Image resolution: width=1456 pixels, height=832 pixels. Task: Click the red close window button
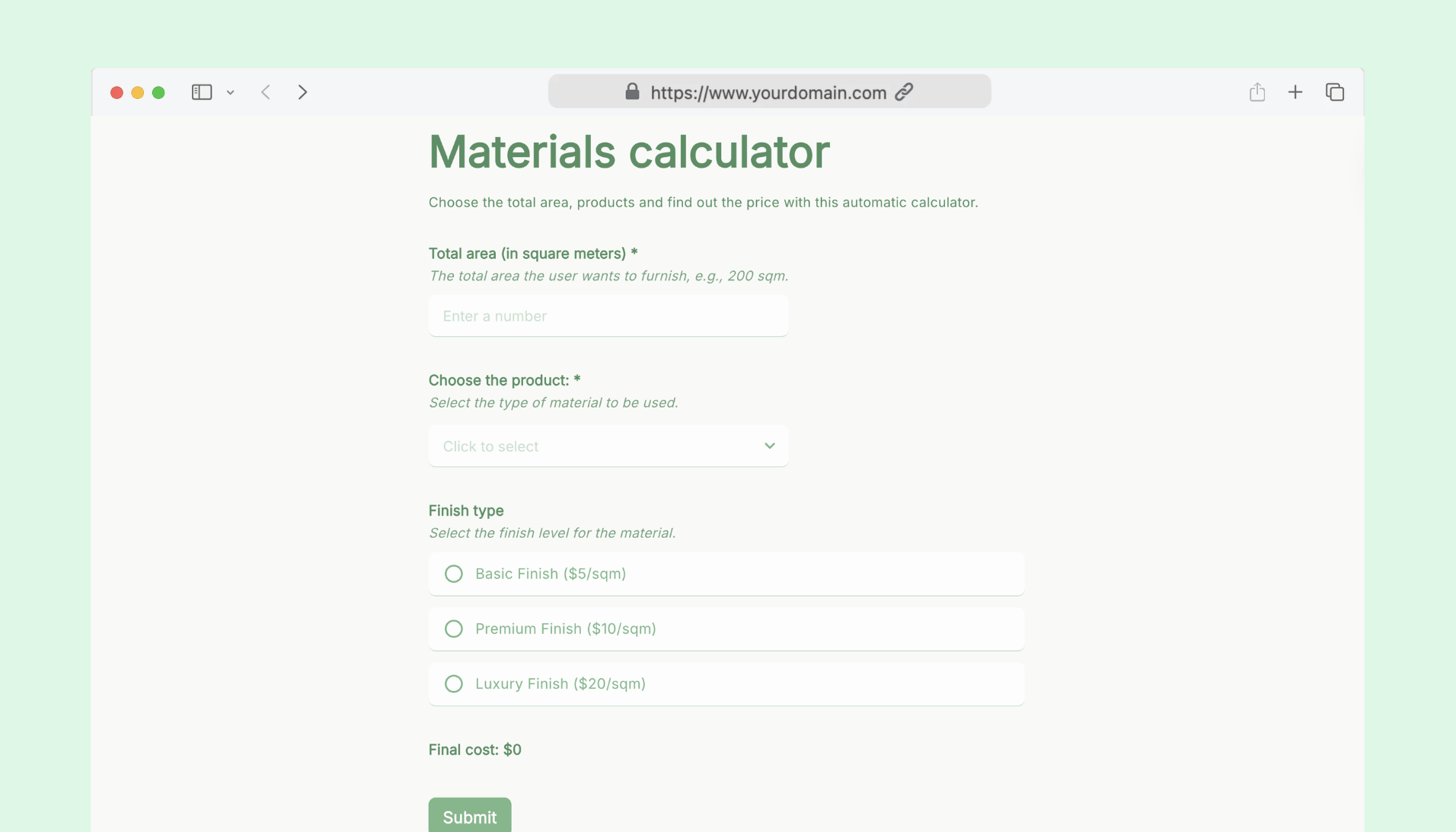pos(117,92)
